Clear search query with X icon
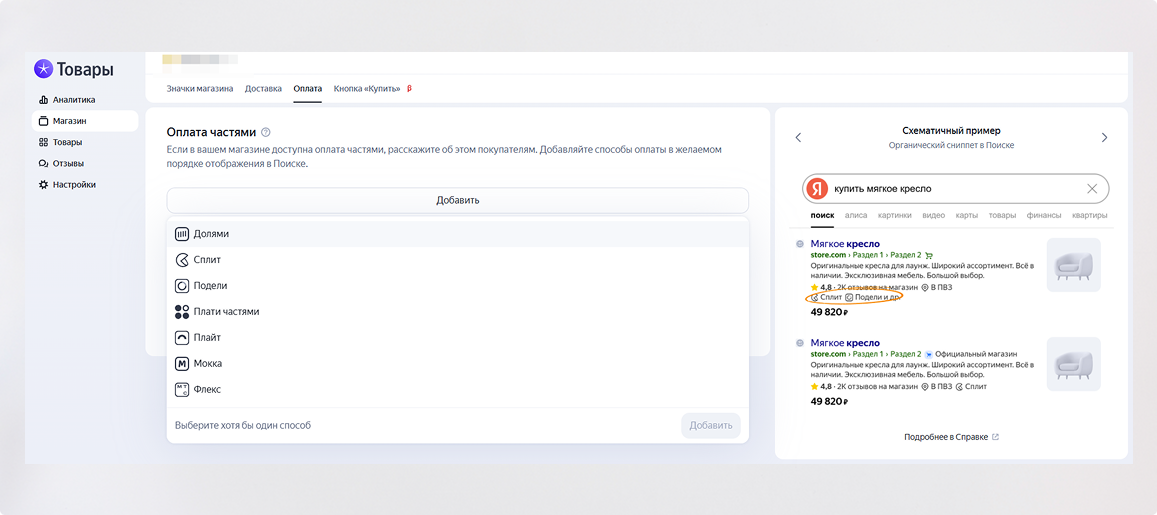Image resolution: width=1157 pixels, height=515 pixels. tap(1092, 189)
